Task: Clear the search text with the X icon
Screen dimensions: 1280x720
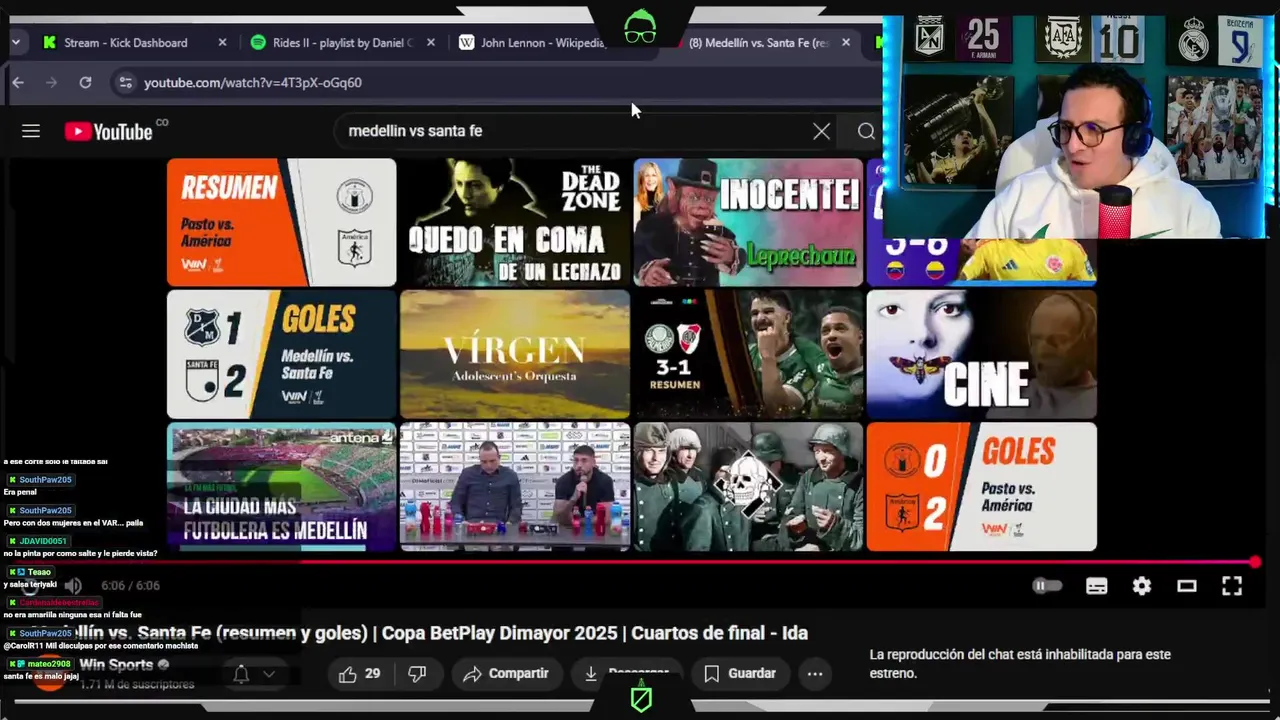Action: pyautogui.click(x=821, y=131)
